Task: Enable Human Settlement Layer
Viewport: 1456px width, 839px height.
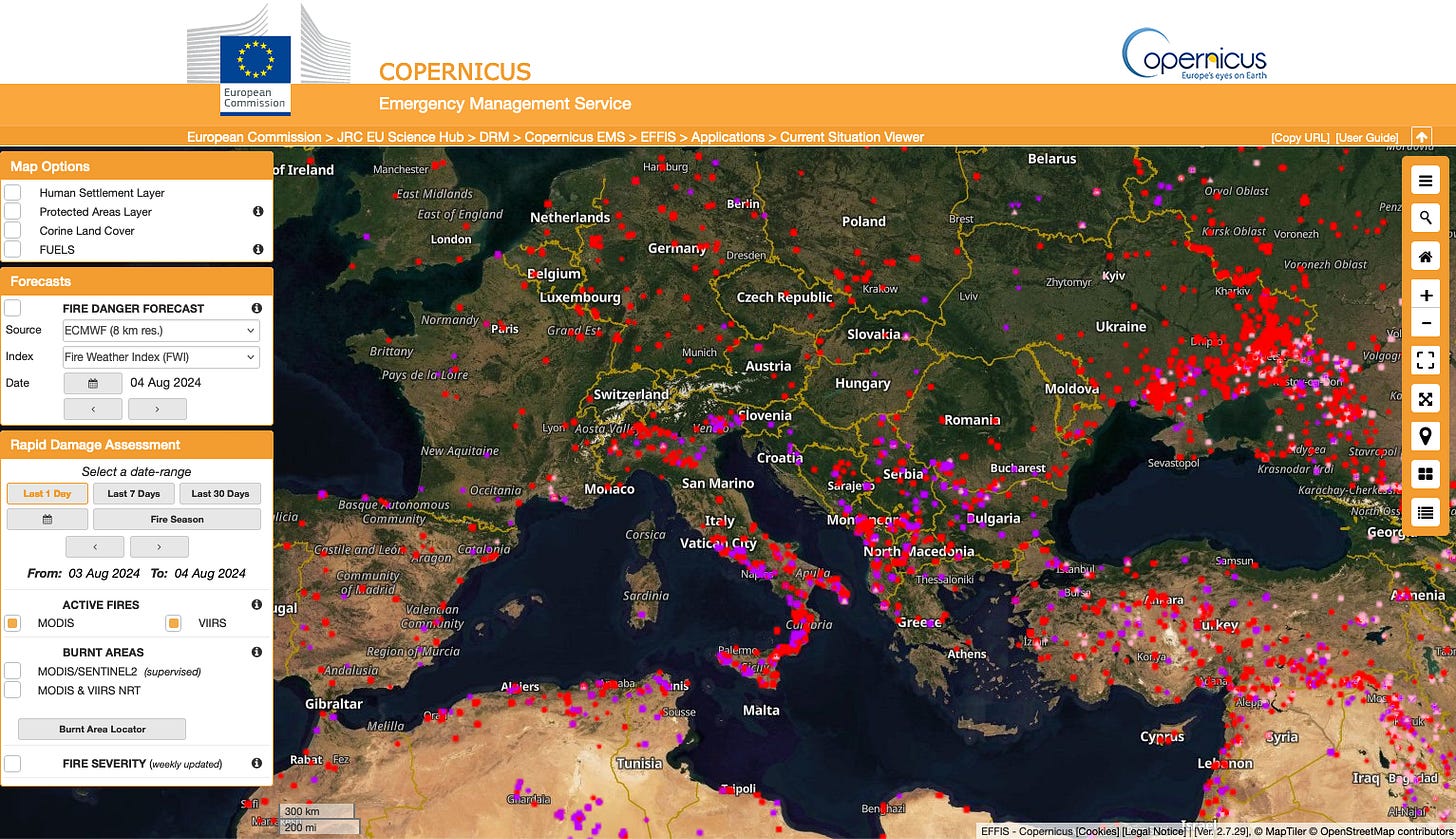Action: coord(13,192)
